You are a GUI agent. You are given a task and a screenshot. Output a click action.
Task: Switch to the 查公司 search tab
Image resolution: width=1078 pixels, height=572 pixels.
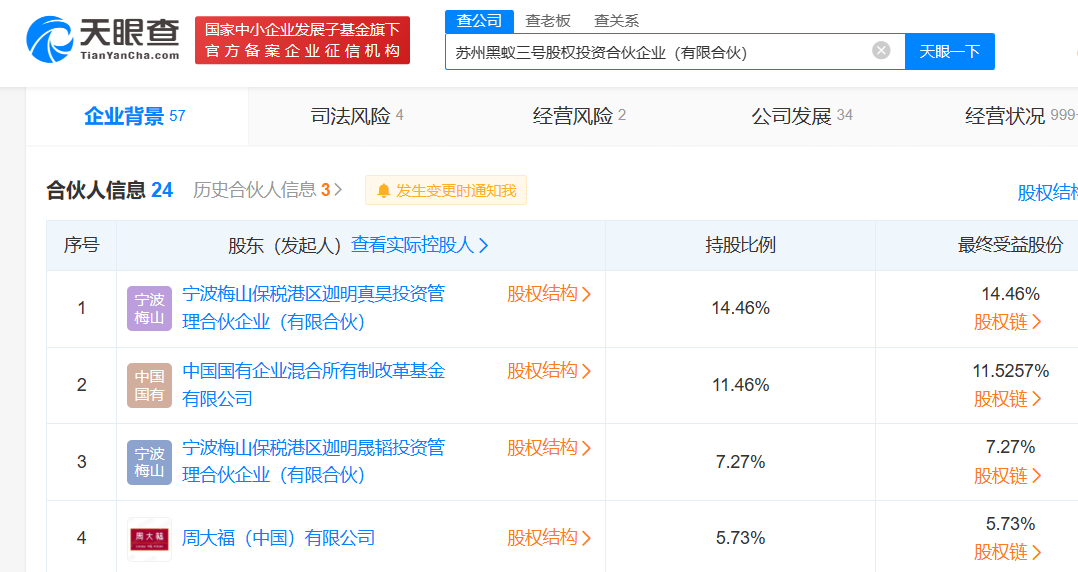click(479, 21)
